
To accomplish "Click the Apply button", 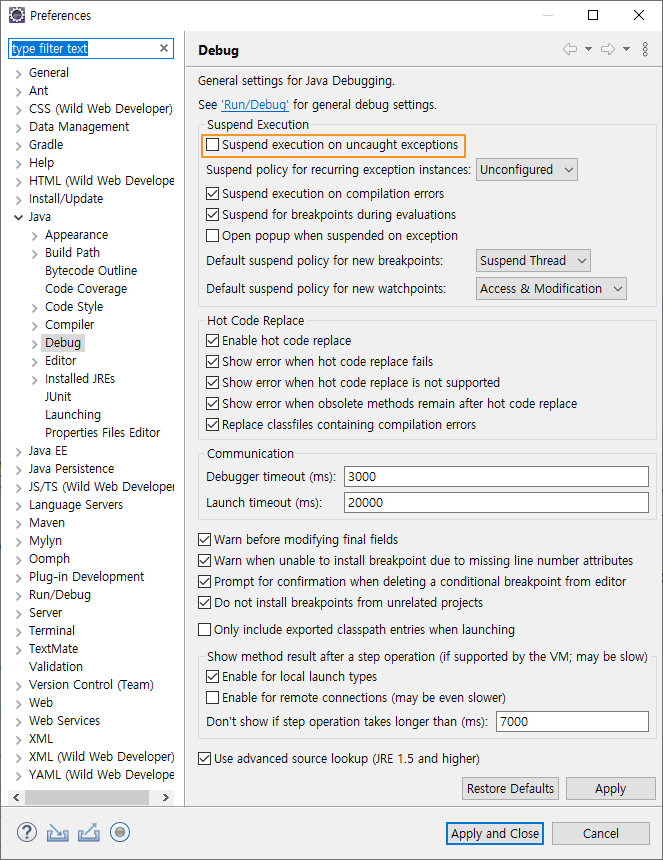I will point(610,789).
